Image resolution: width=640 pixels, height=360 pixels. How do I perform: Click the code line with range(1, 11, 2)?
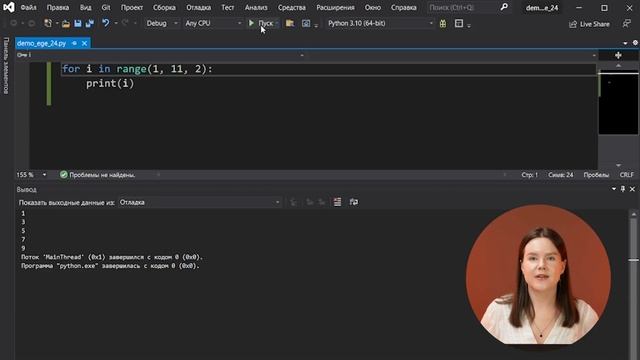pyautogui.click(x=137, y=69)
